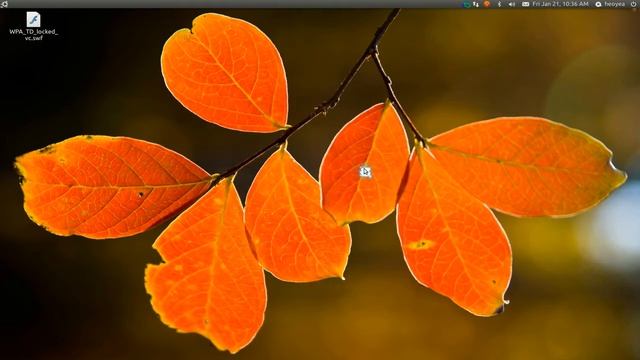Open the 'heoyea' user menu
640x360 pixels.
tap(615, 4)
